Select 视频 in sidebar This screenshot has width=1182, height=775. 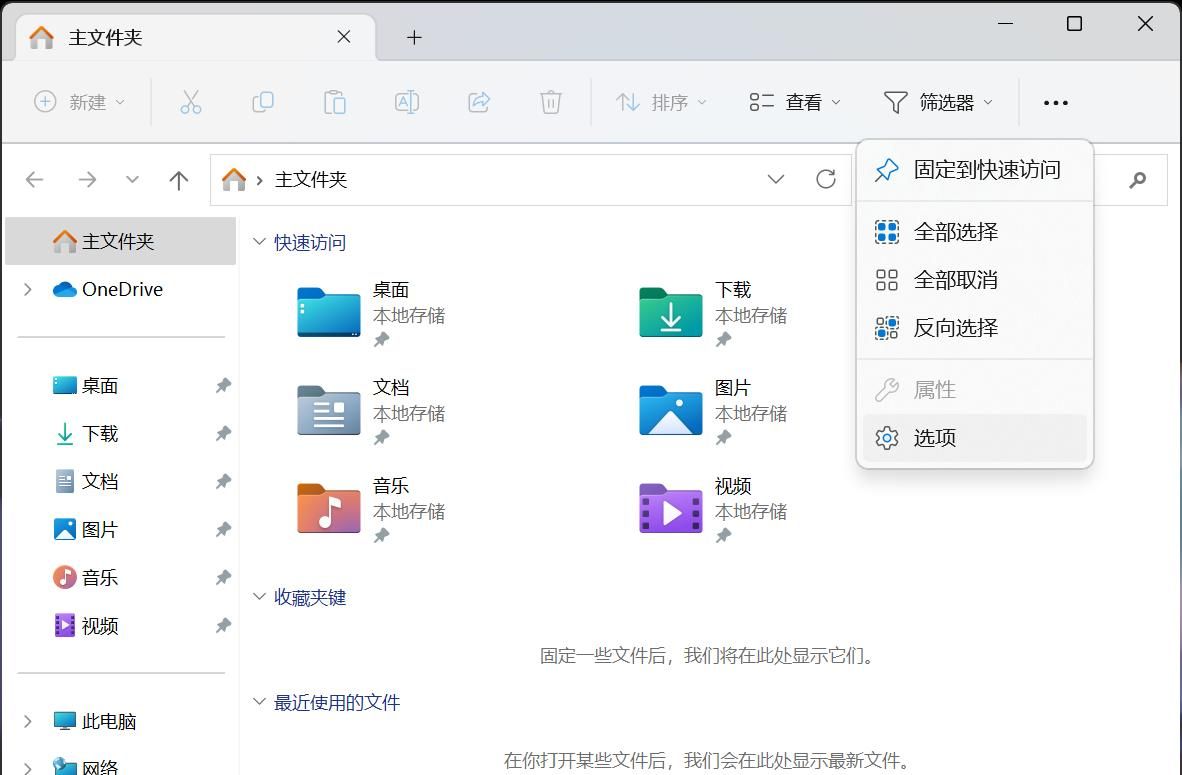121,625
